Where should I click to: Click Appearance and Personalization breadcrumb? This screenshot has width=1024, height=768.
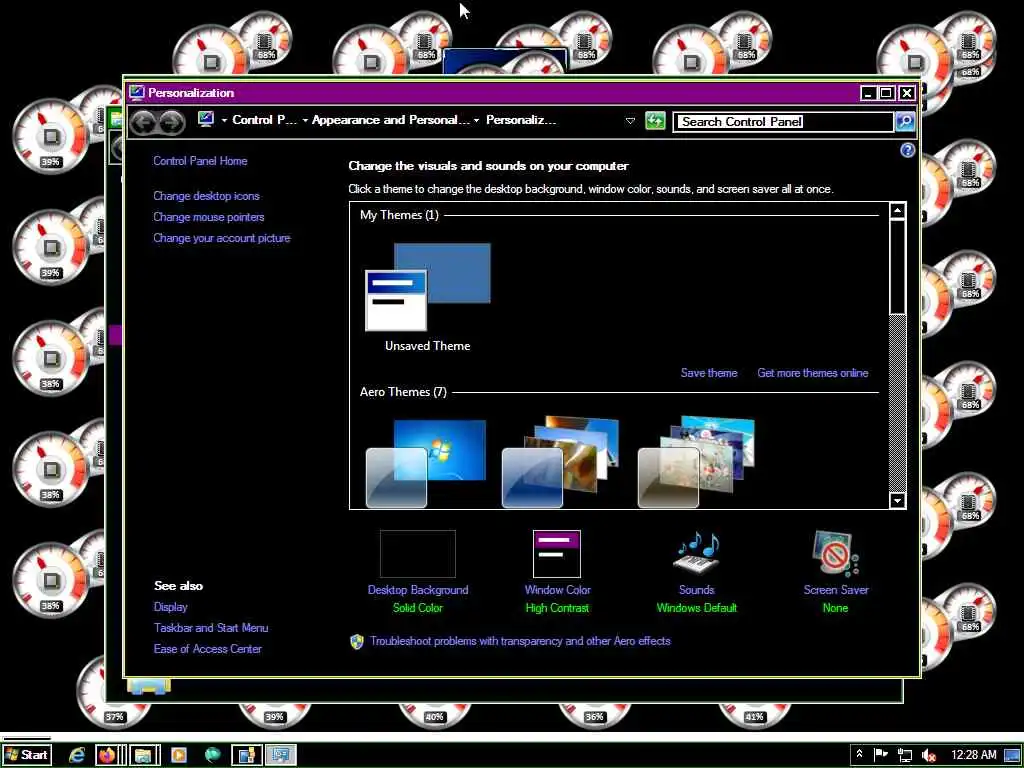click(391, 120)
